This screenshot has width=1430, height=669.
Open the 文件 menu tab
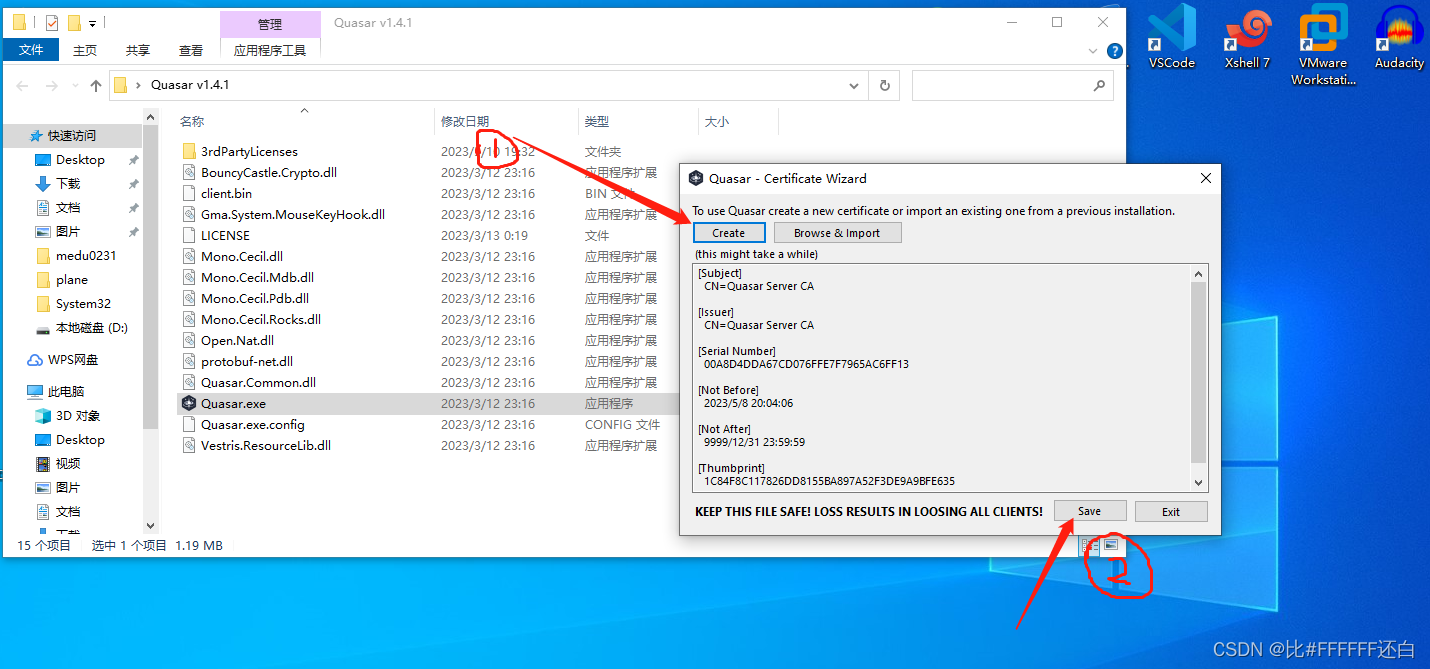31,50
